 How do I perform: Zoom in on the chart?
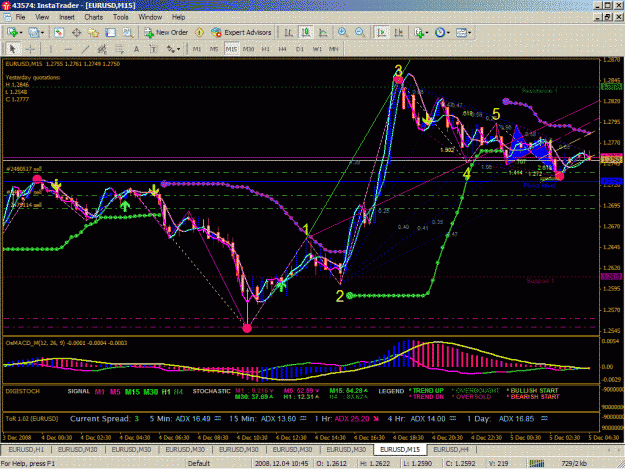[x=343, y=33]
